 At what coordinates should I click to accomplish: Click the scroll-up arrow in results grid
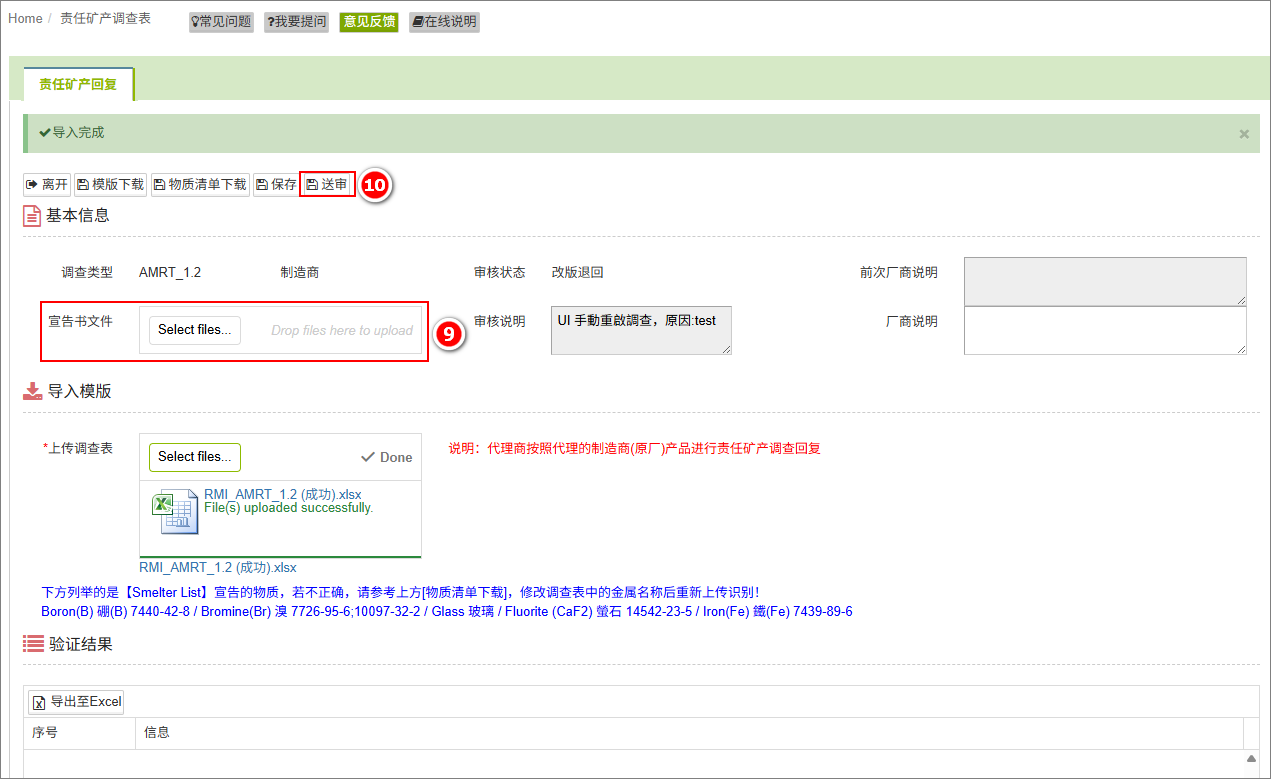click(x=1250, y=759)
